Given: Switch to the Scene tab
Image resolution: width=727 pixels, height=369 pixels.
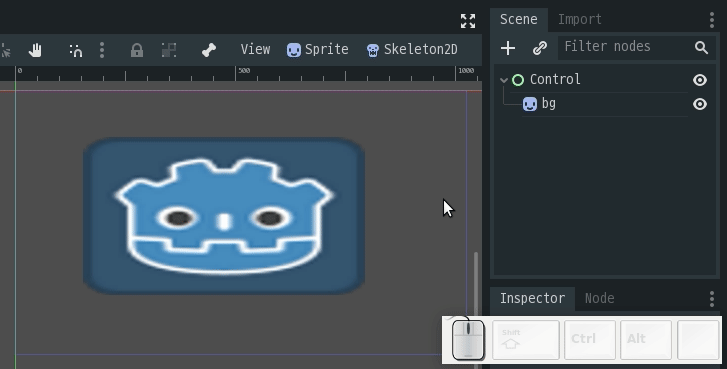Looking at the screenshot, I should 518,19.
